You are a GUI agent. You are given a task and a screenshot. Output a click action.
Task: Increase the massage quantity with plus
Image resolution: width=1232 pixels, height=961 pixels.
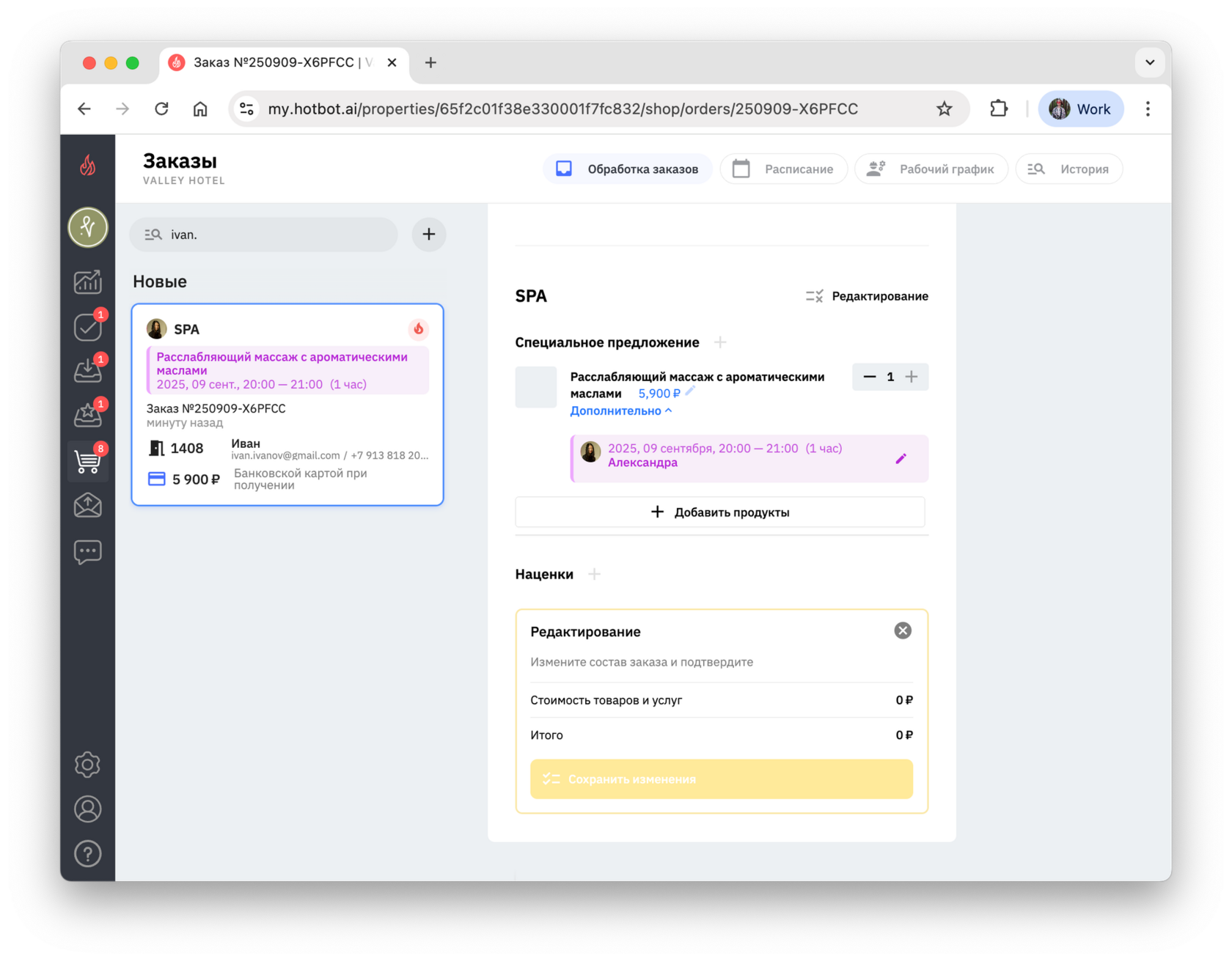pyautogui.click(x=912, y=377)
